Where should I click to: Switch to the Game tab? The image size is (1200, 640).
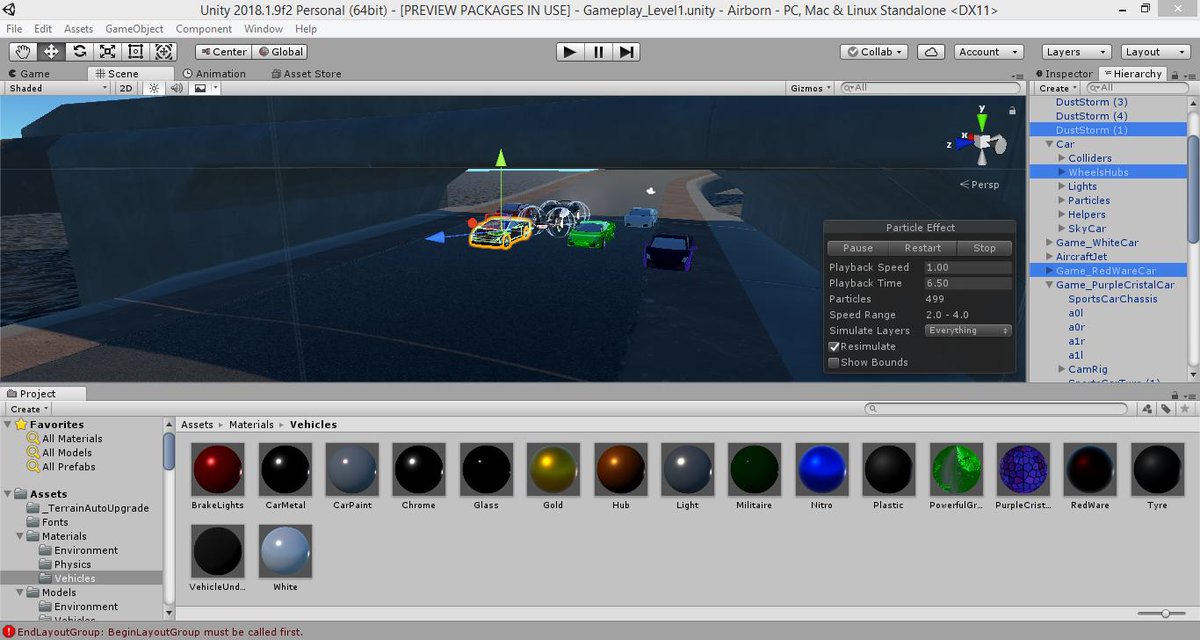click(x=28, y=74)
